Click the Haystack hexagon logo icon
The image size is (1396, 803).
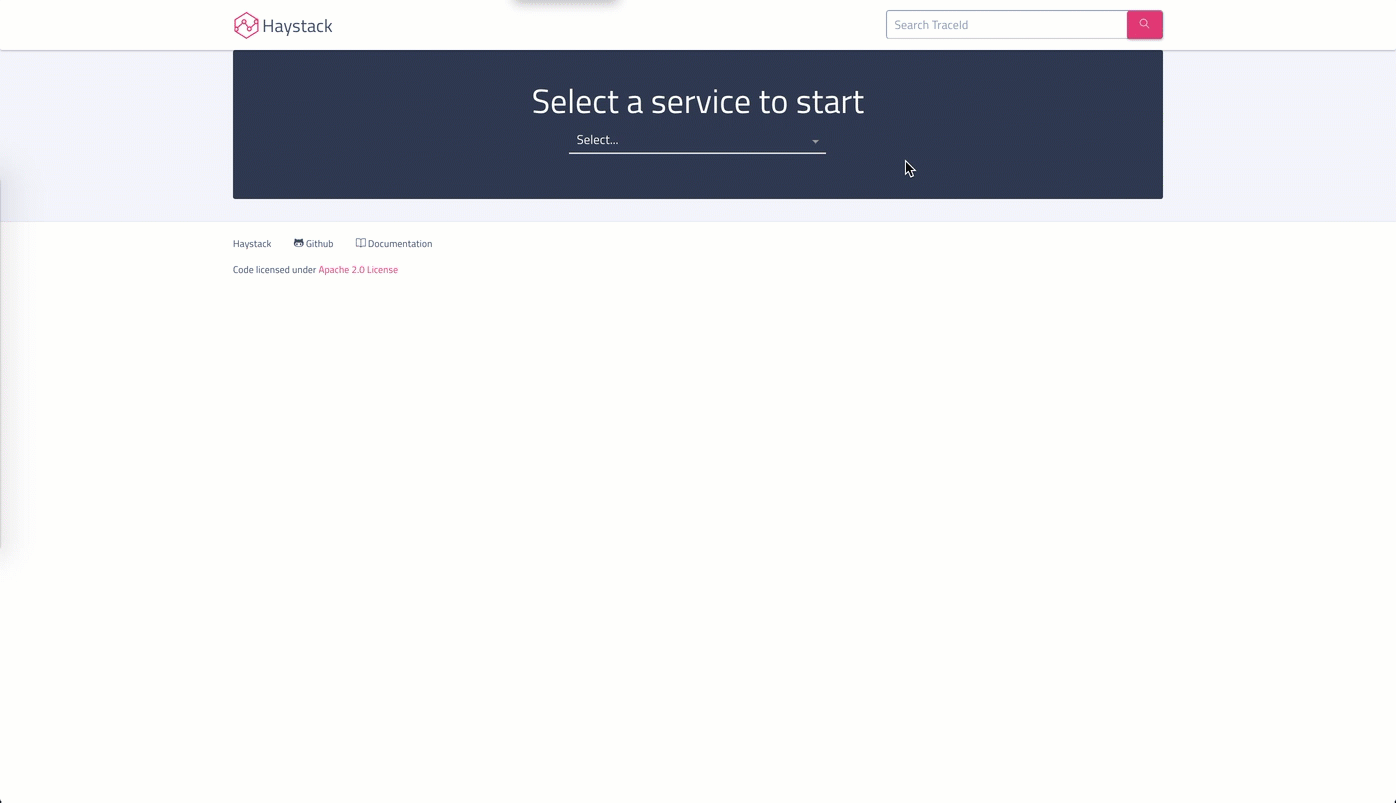click(x=246, y=25)
